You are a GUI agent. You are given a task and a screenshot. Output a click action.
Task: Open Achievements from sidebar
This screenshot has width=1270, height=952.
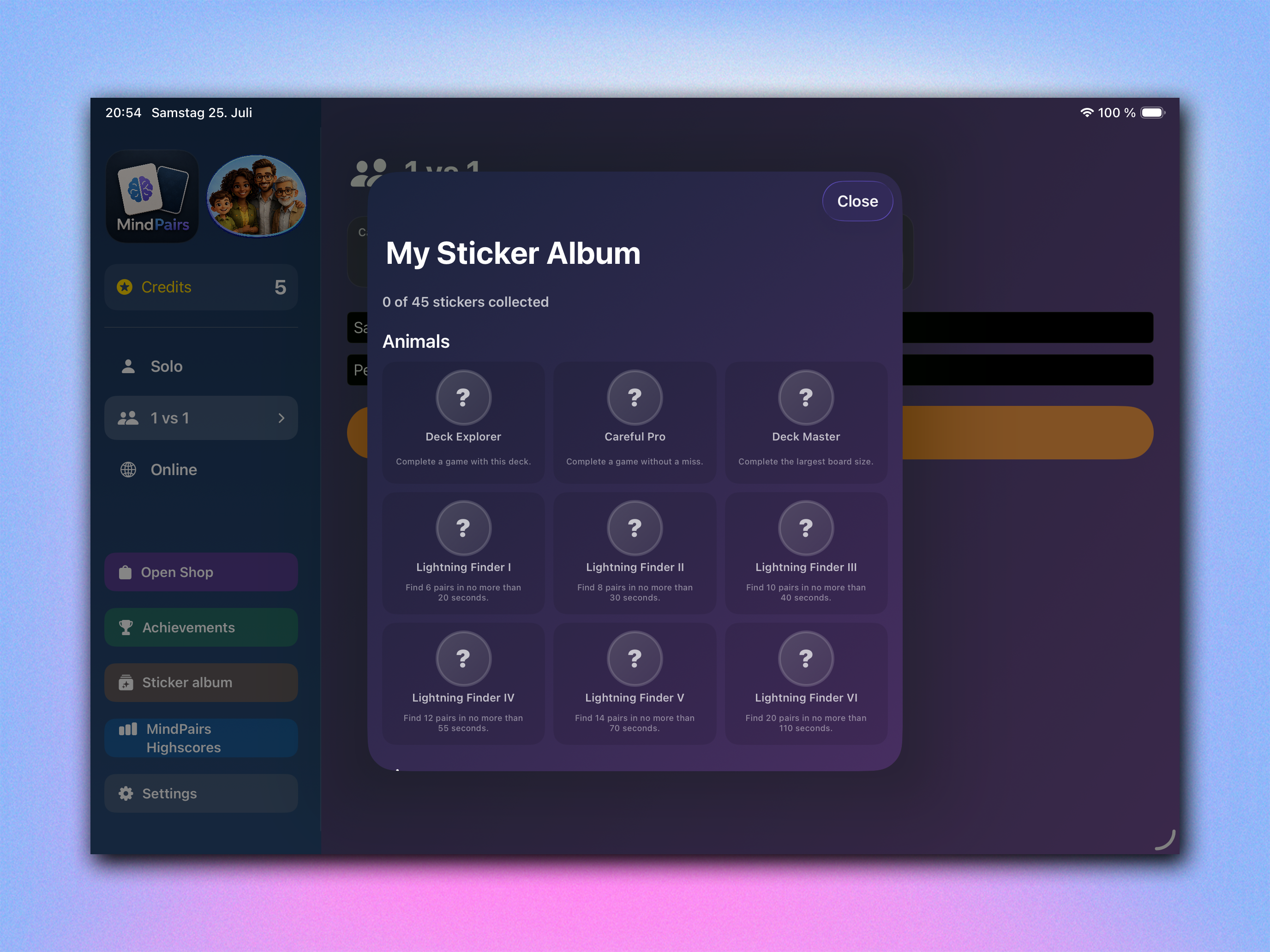click(x=201, y=628)
